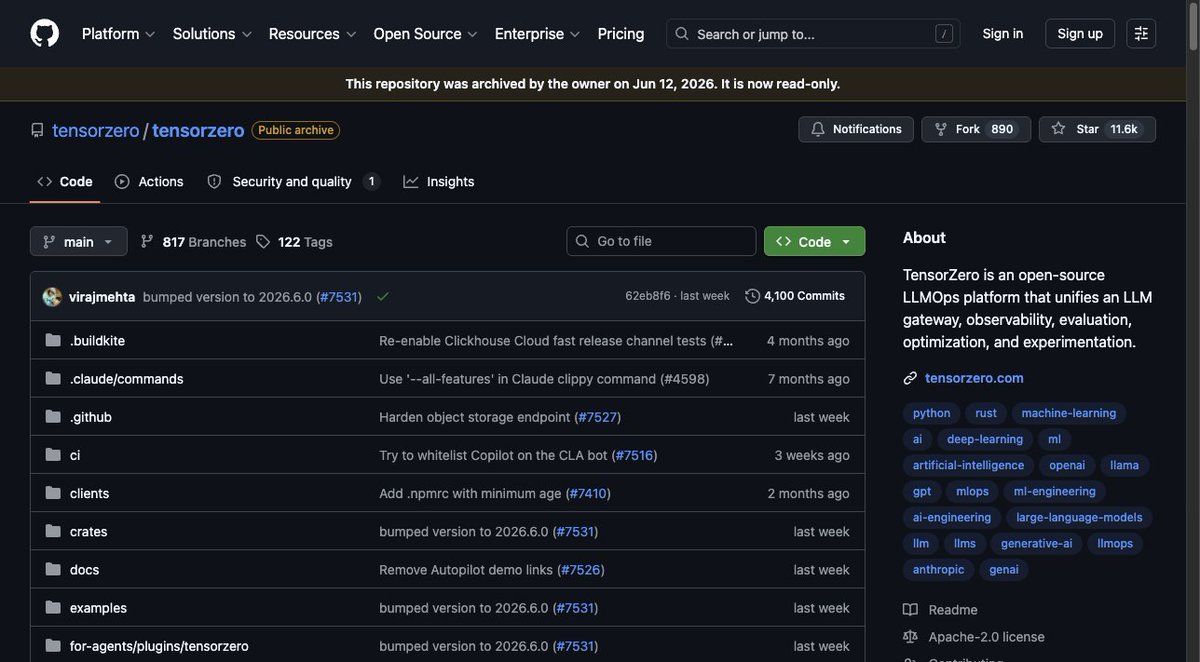Open pull request #7516 link

point(634,455)
